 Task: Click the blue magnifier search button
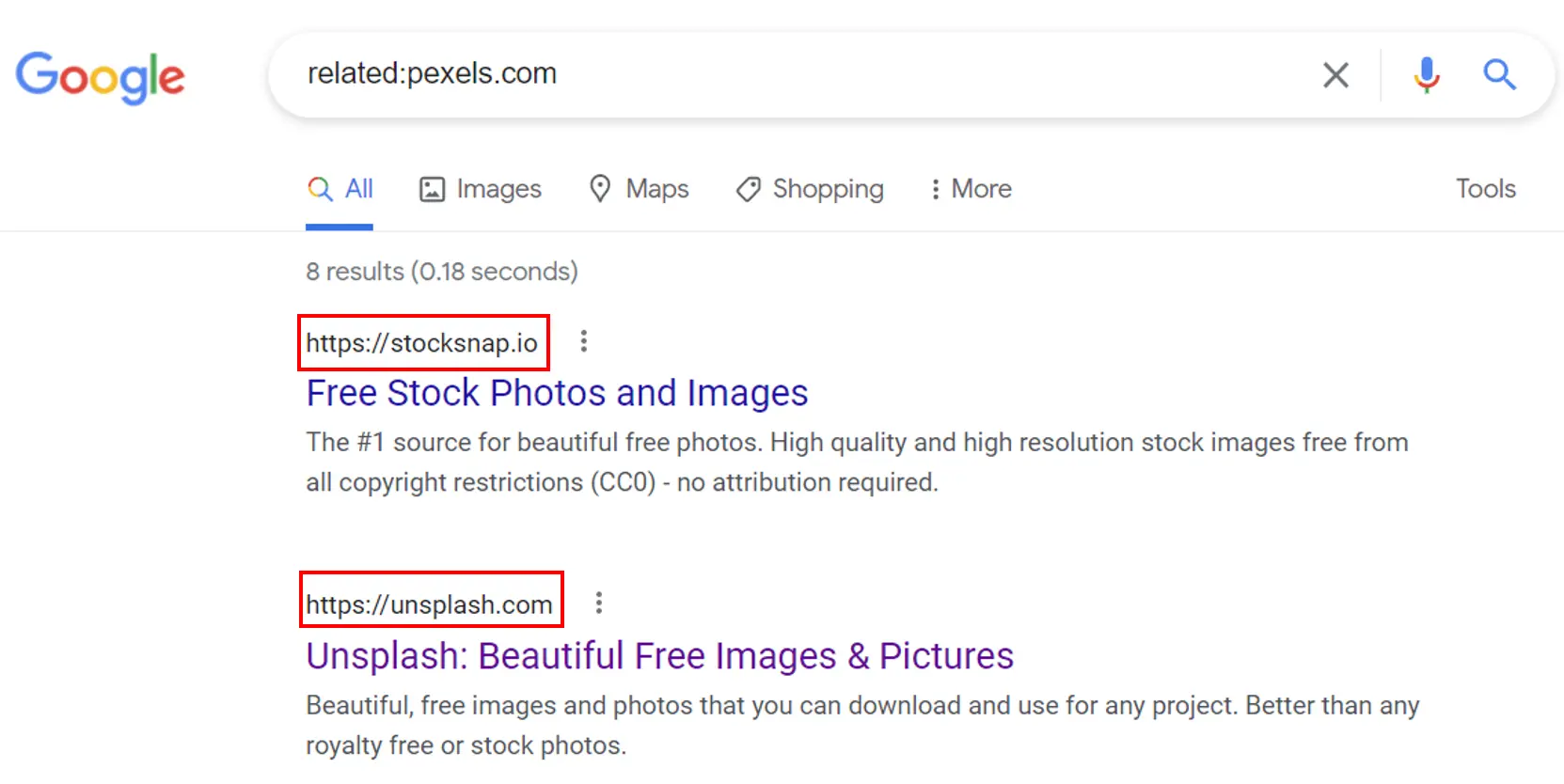1499,74
